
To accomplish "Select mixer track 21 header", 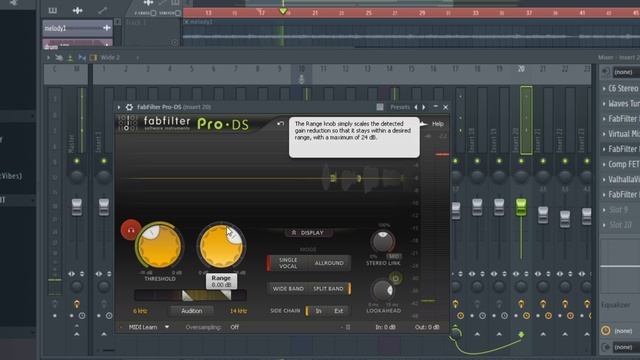I will 543,69.
